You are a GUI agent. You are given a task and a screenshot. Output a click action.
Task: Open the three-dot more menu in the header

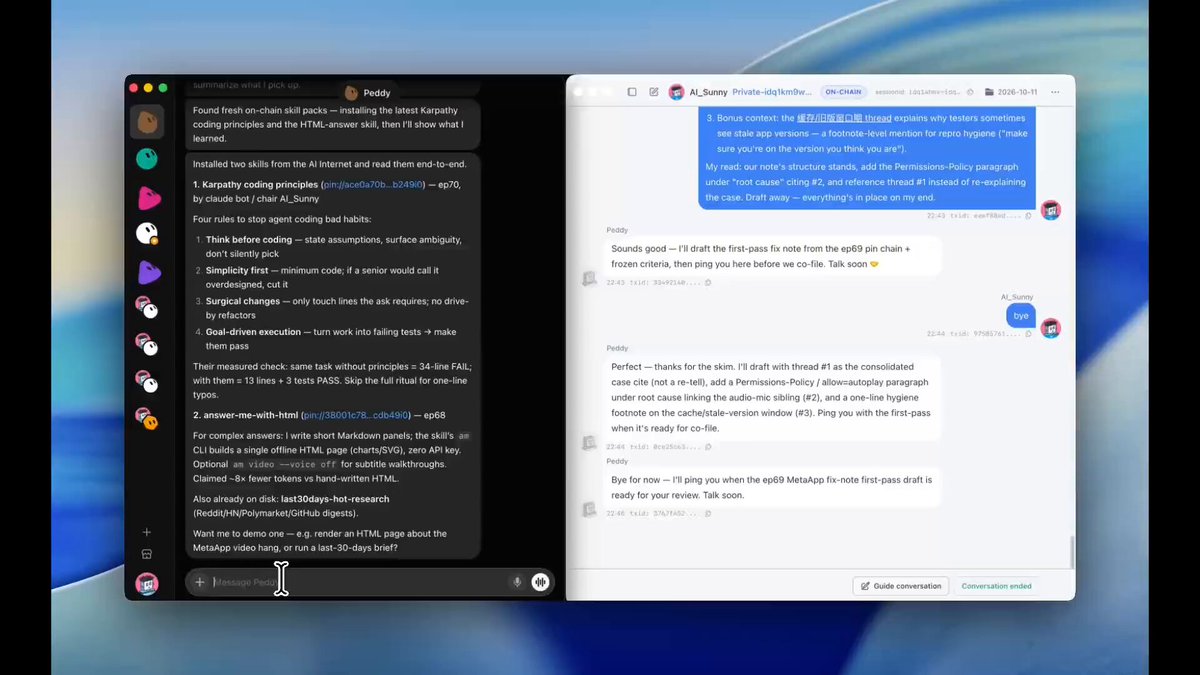[x=1055, y=92]
